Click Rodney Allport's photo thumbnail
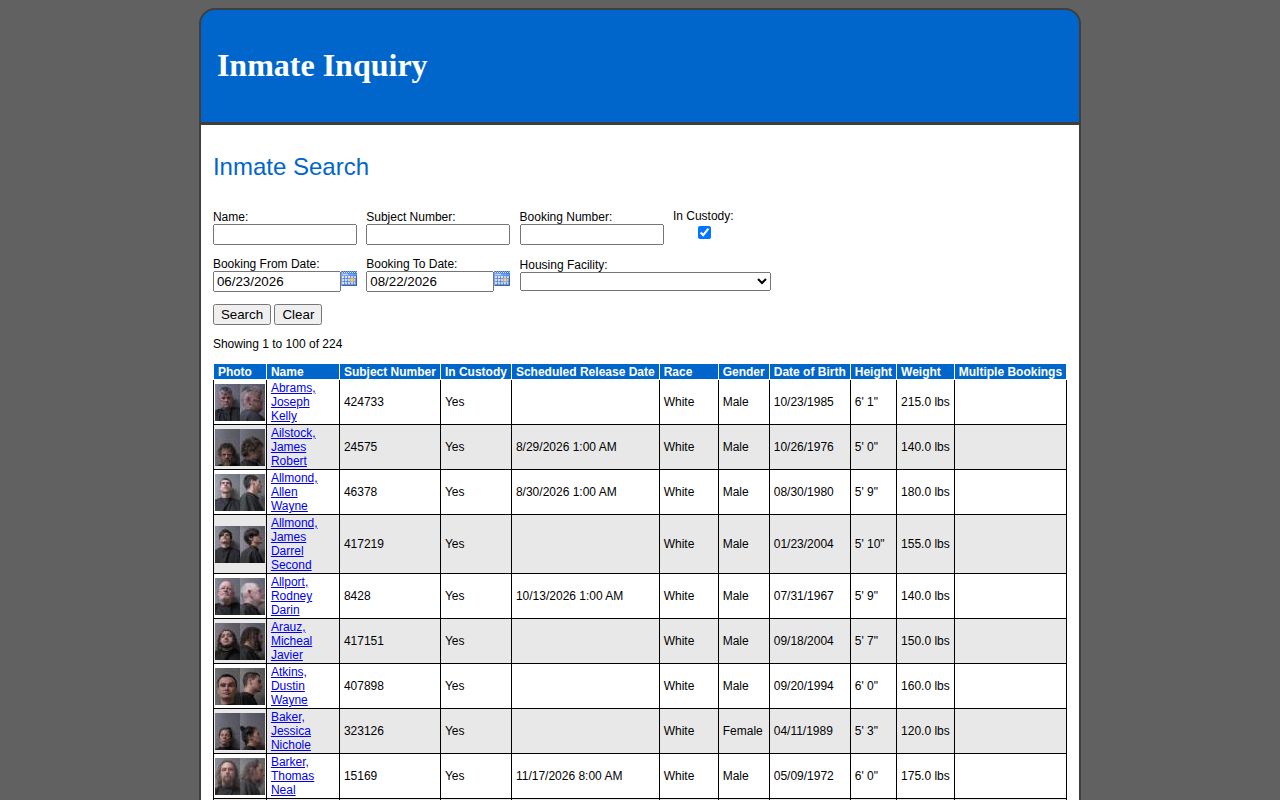Viewport: 1280px width, 800px height. pos(240,596)
